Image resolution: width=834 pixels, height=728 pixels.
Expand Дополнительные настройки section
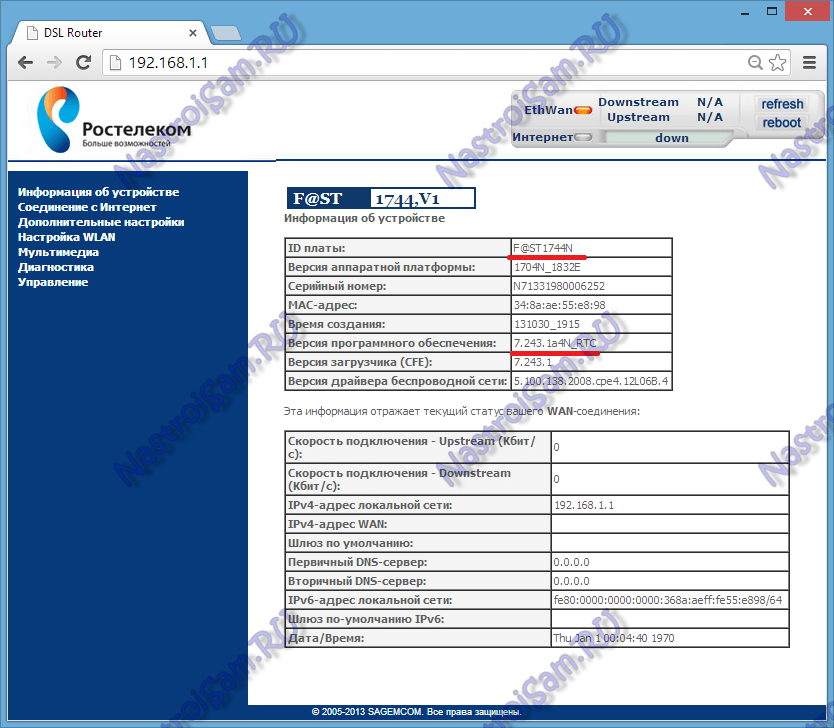tap(101, 222)
